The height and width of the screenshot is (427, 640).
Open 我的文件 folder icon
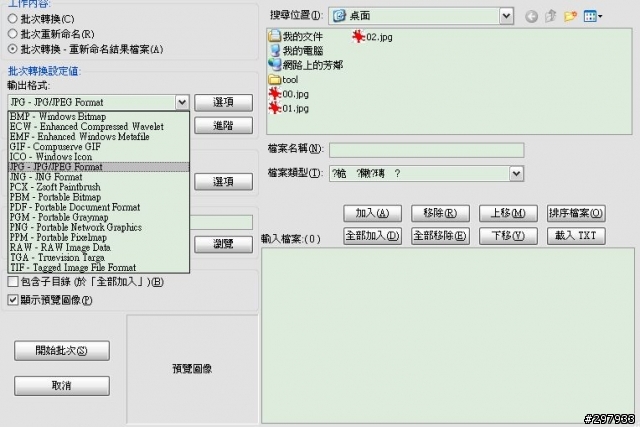tap(275, 36)
